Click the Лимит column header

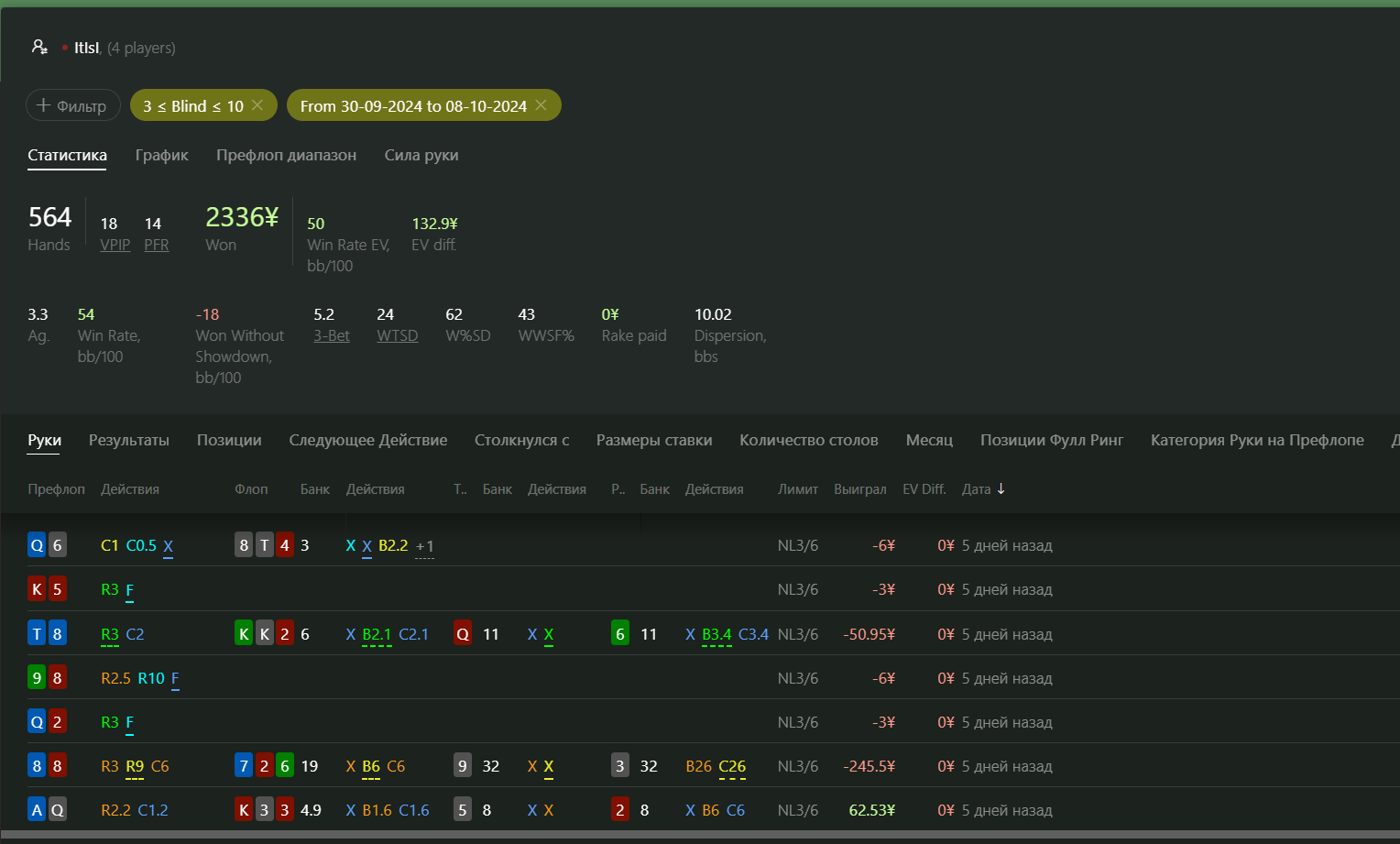click(798, 489)
